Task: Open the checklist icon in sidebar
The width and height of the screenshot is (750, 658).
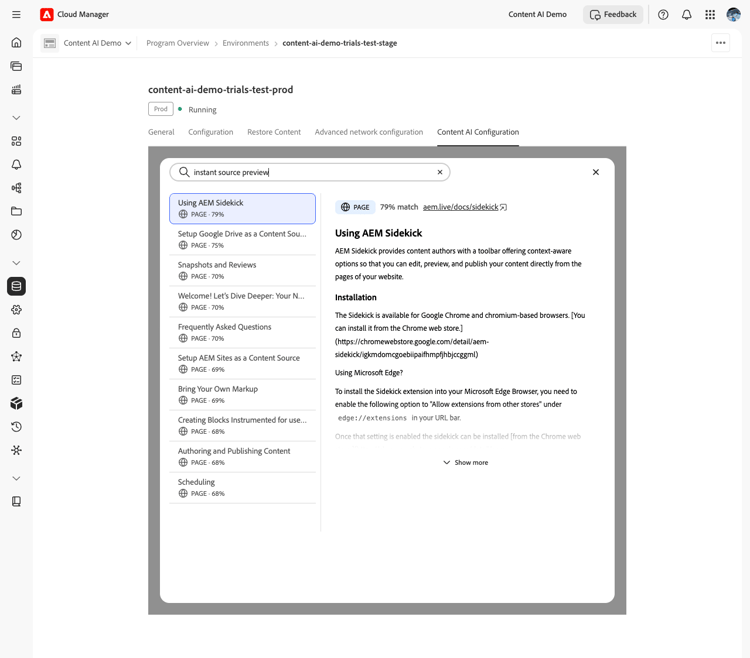Action: [16, 380]
